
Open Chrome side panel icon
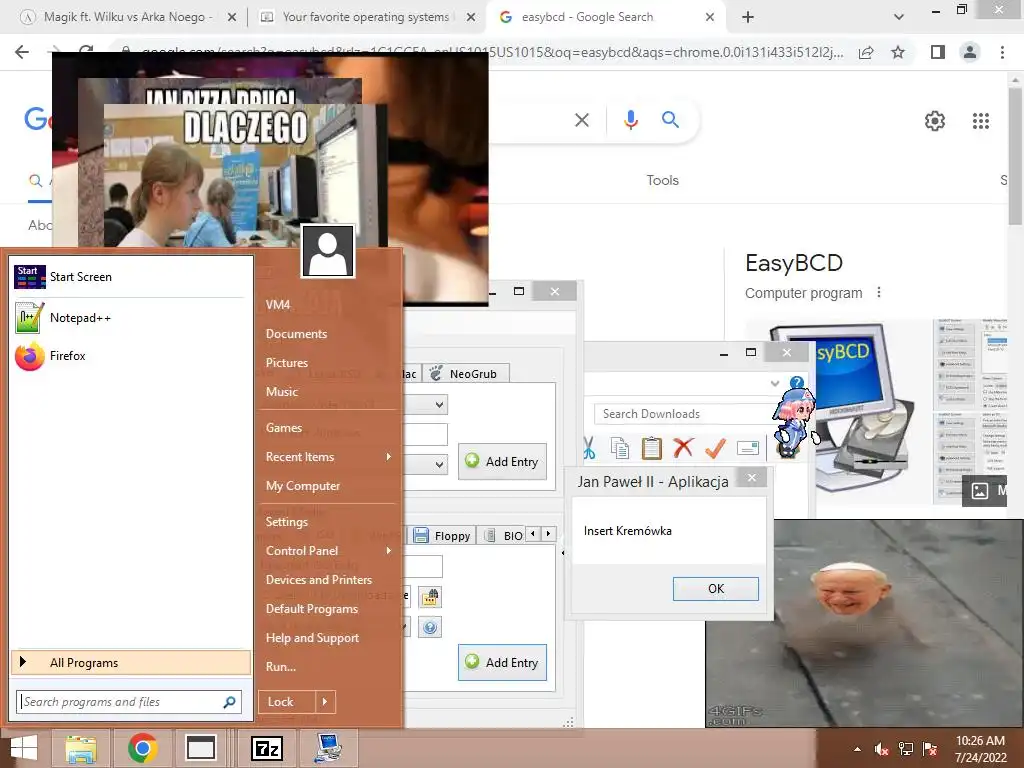[938, 52]
